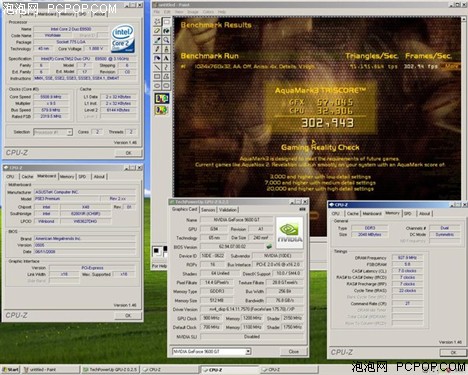
Task: Click the GPU Clock value in GPU-Z
Action: (x=211, y=318)
